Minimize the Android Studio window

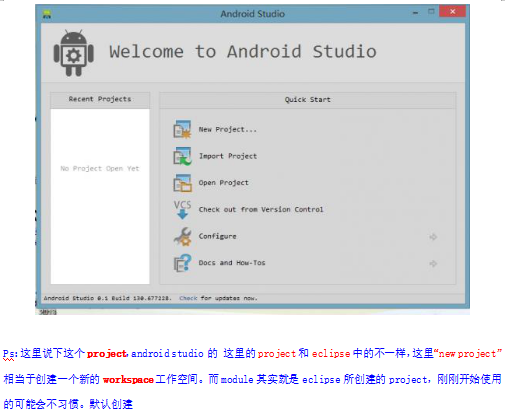point(415,13)
